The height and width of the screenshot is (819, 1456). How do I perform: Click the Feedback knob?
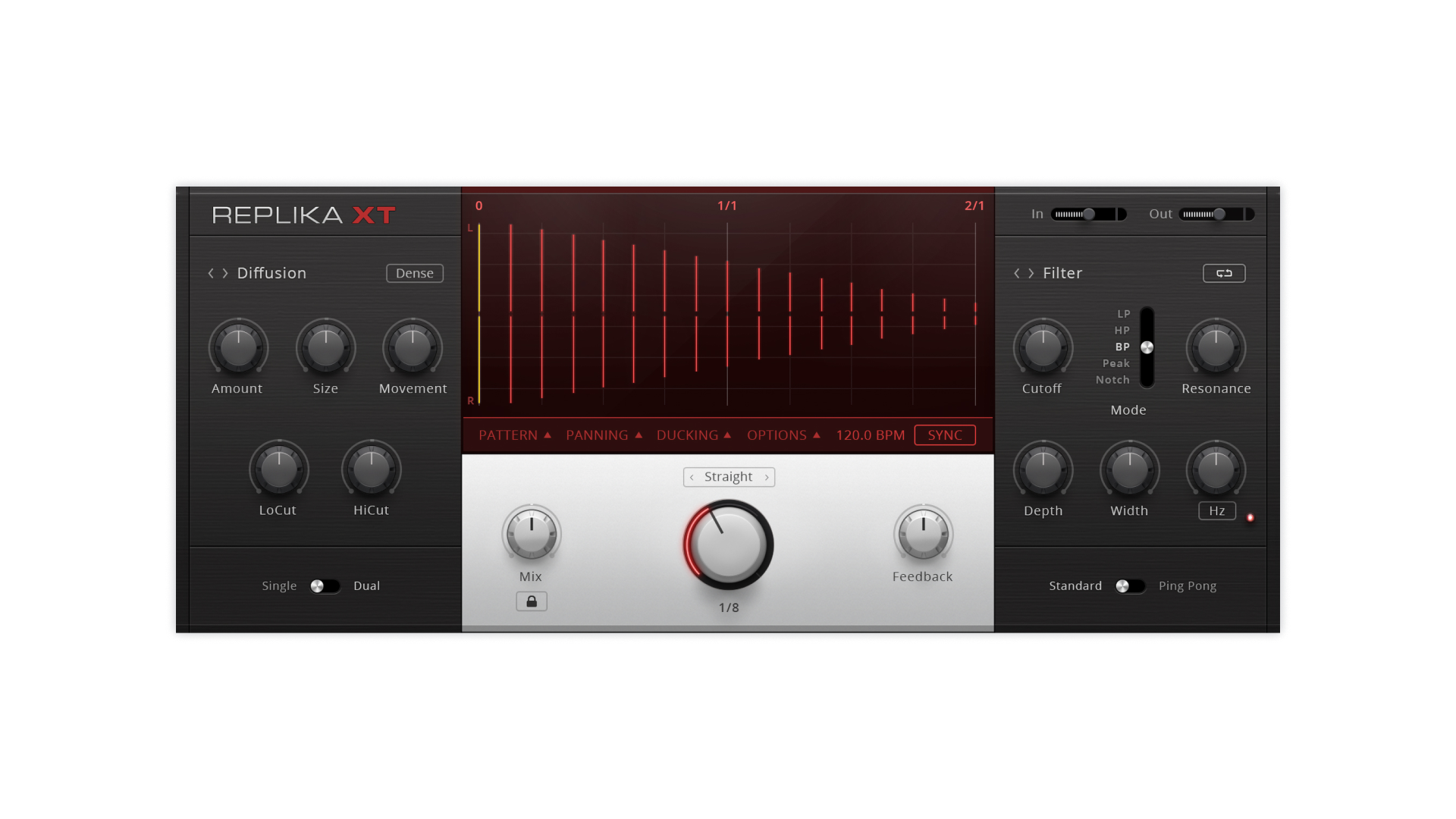[x=923, y=533]
